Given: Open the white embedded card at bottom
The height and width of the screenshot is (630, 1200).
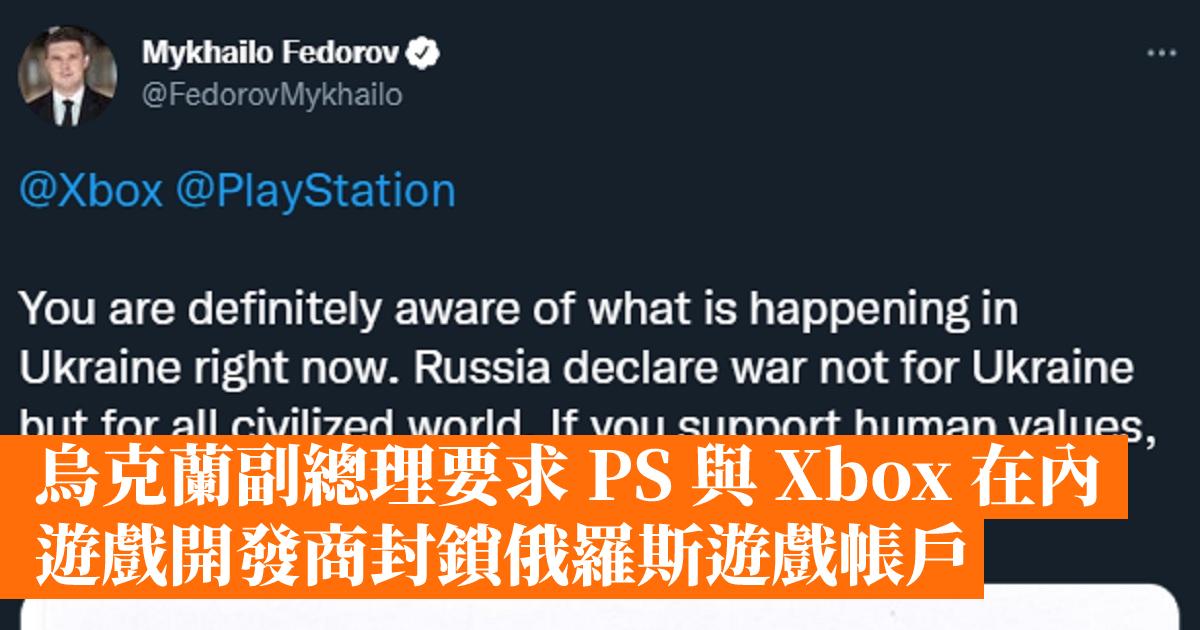Looking at the screenshot, I should (x=600, y=612).
